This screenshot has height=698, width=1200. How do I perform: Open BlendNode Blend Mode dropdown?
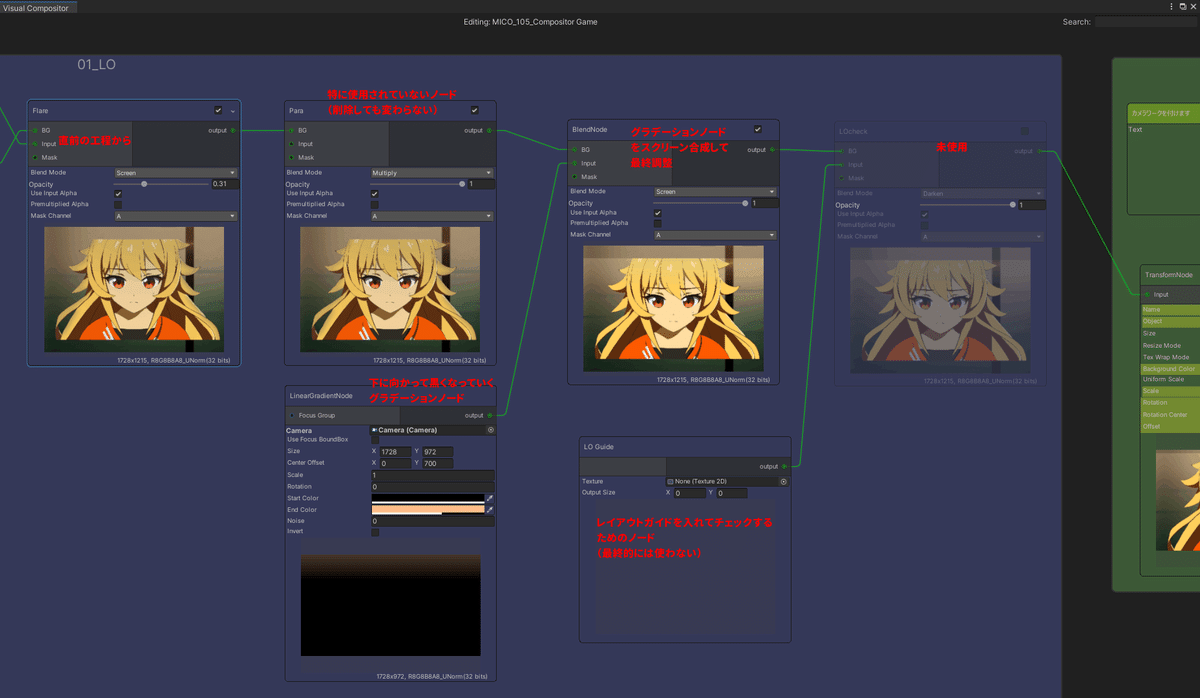click(715, 191)
